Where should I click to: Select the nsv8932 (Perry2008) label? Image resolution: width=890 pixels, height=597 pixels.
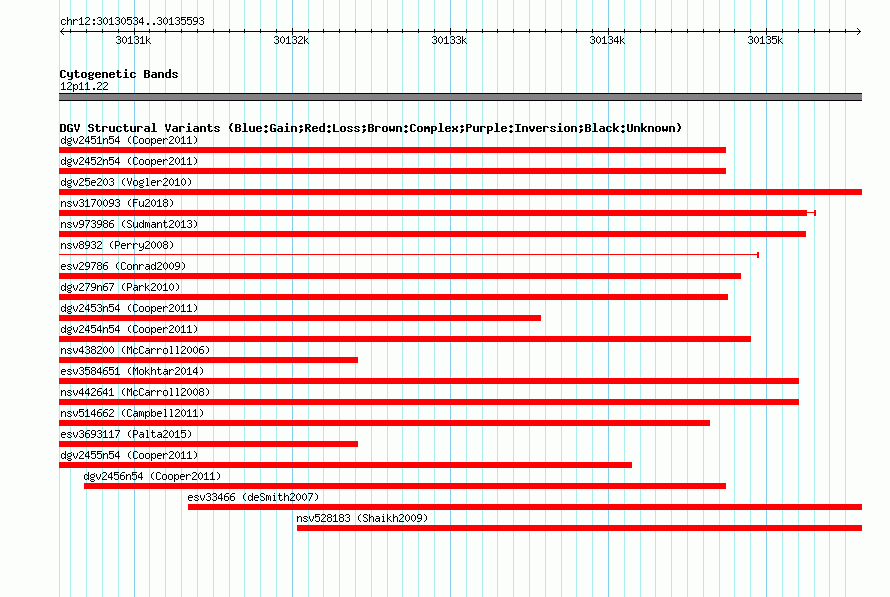point(117,245)
